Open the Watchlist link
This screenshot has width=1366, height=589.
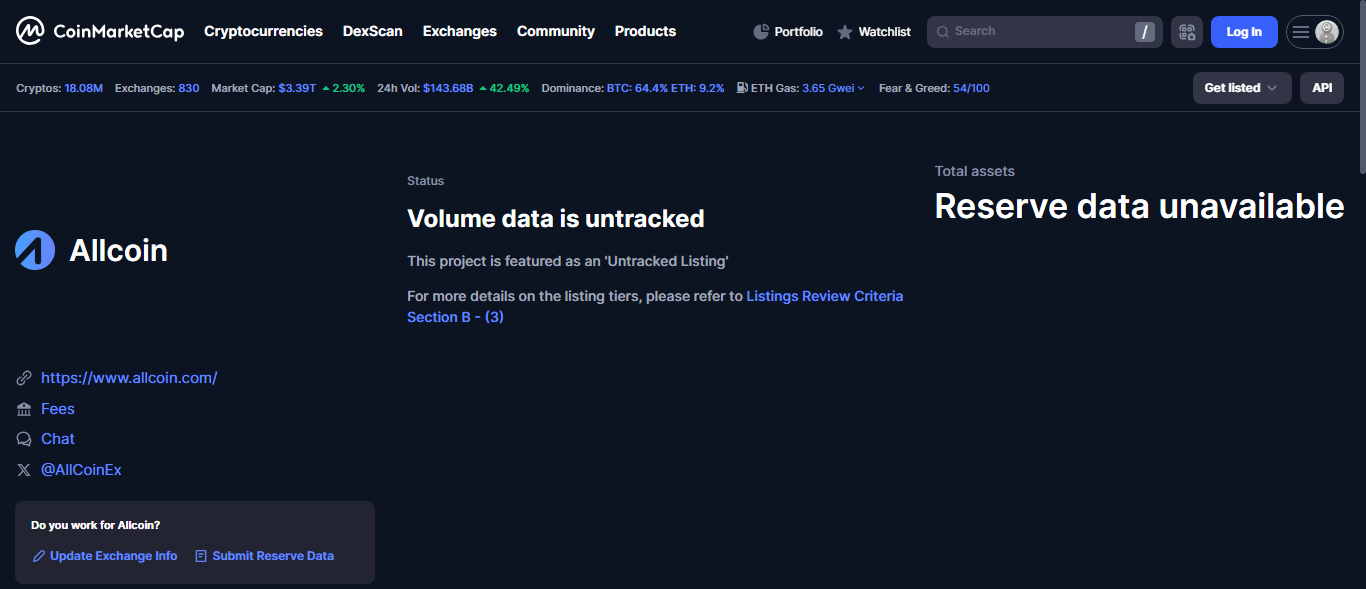pyautogui.click(x=874, y=32)
